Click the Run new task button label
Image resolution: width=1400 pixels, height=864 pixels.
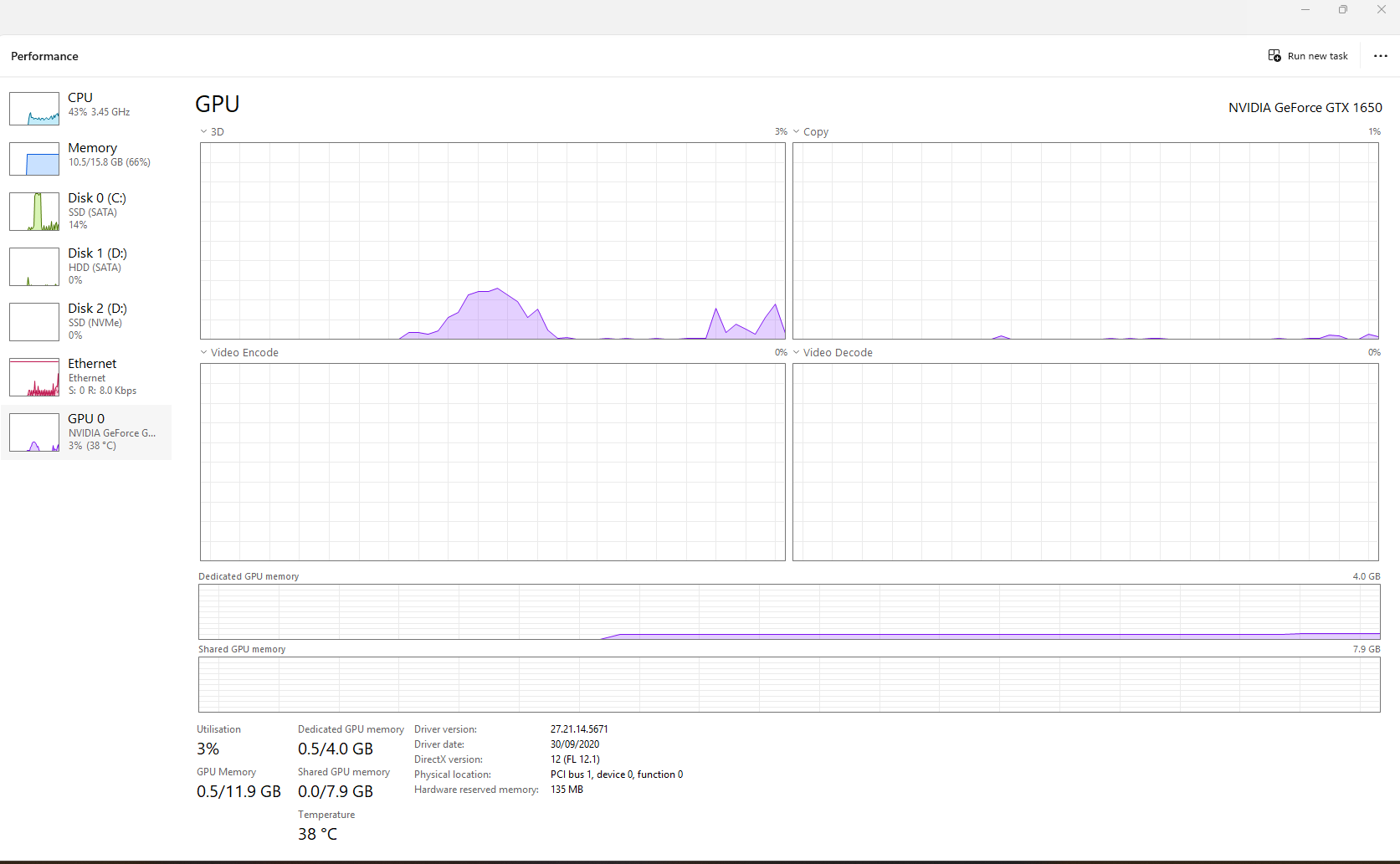tap(1318, 56)
